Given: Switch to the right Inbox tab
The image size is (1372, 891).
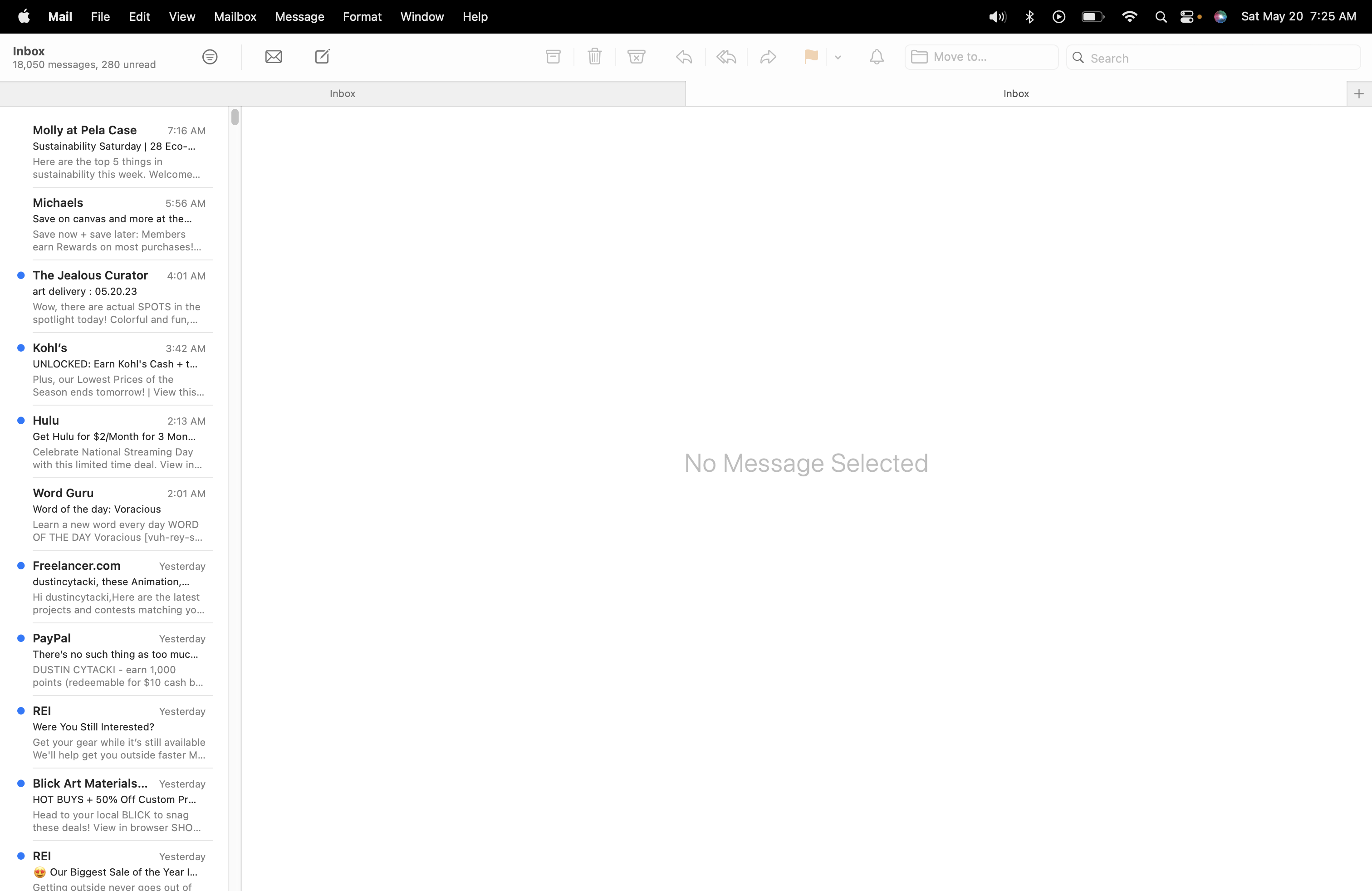Looking at the screenshot, I should [1016, 93].
